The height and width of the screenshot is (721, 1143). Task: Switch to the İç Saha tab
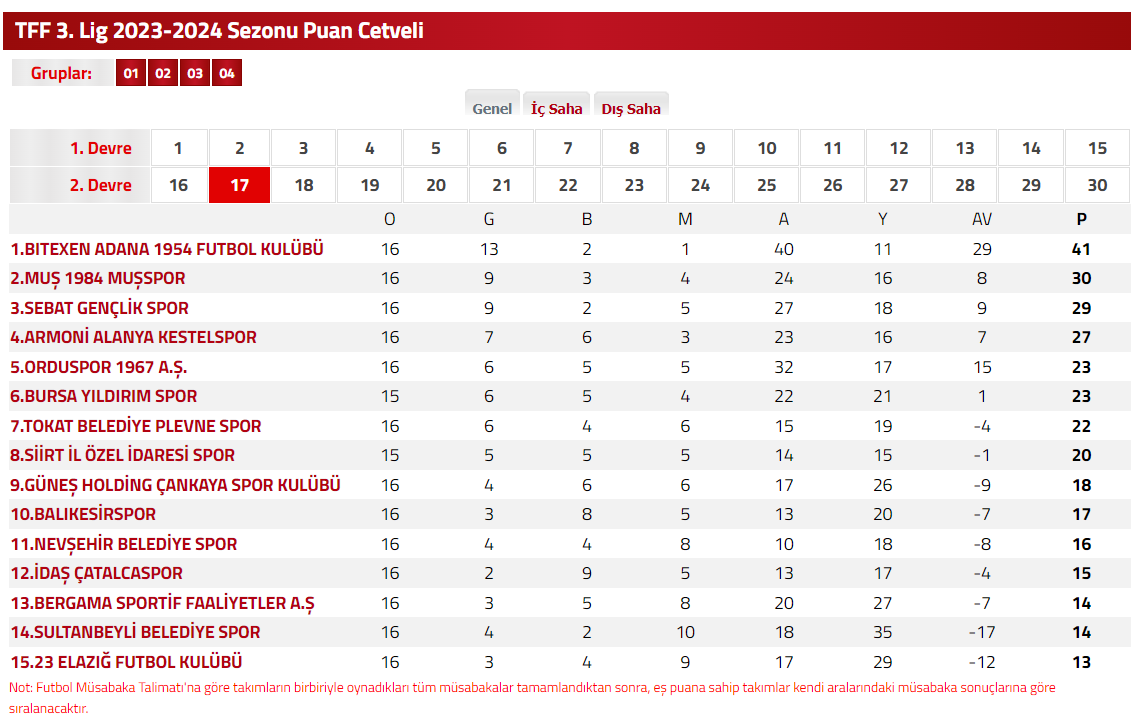(x=557, y=106)
